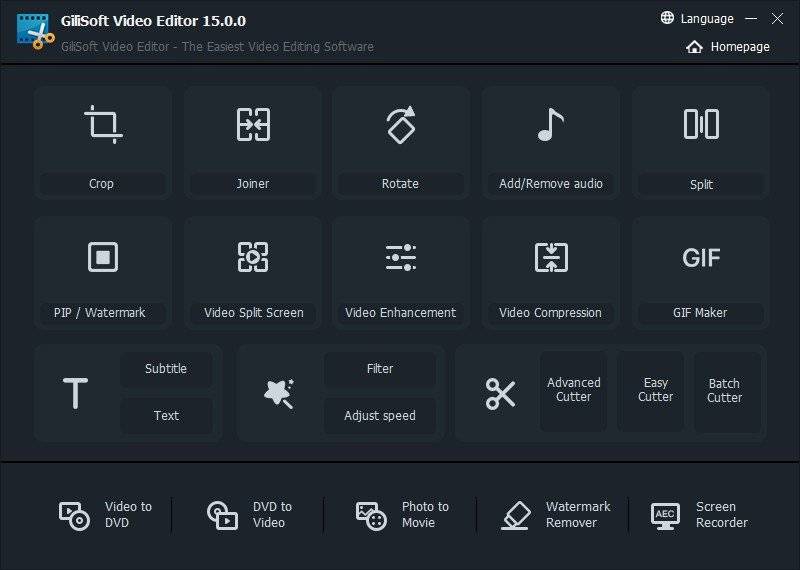Click the scissors cutter icon
Viewport: 800px width, 570px height.
[x=500, y=393]
